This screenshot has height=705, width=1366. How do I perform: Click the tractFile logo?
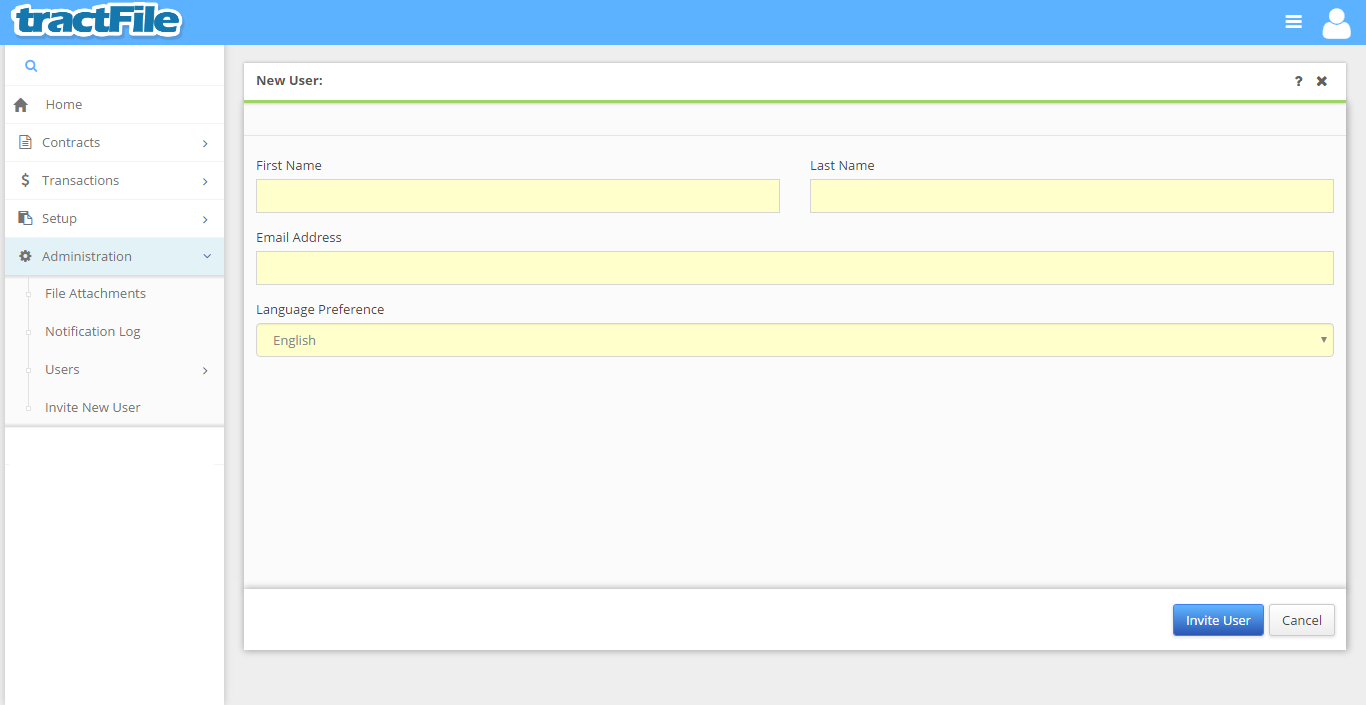[97, 21]
